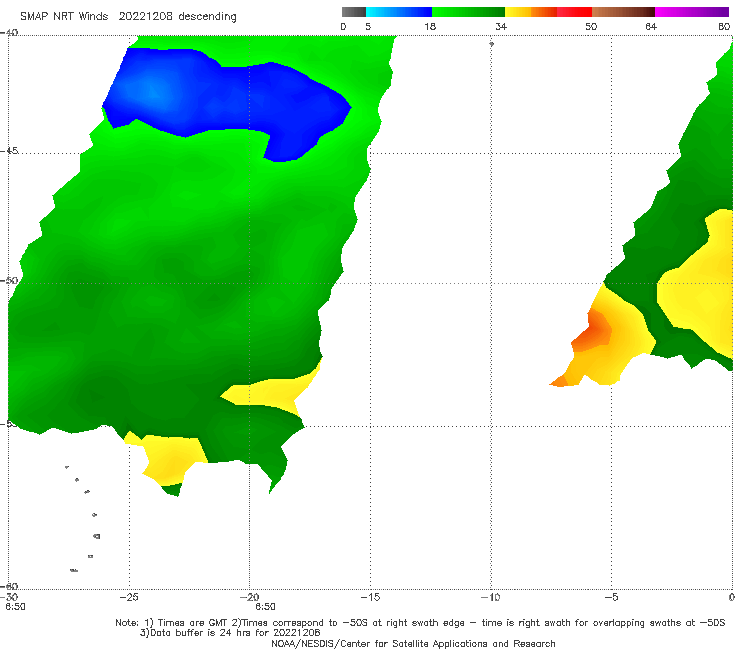This screenshot has width=740, height=650.
Task: Select the green 18–34 color bar segment
Action: (468, 12)
